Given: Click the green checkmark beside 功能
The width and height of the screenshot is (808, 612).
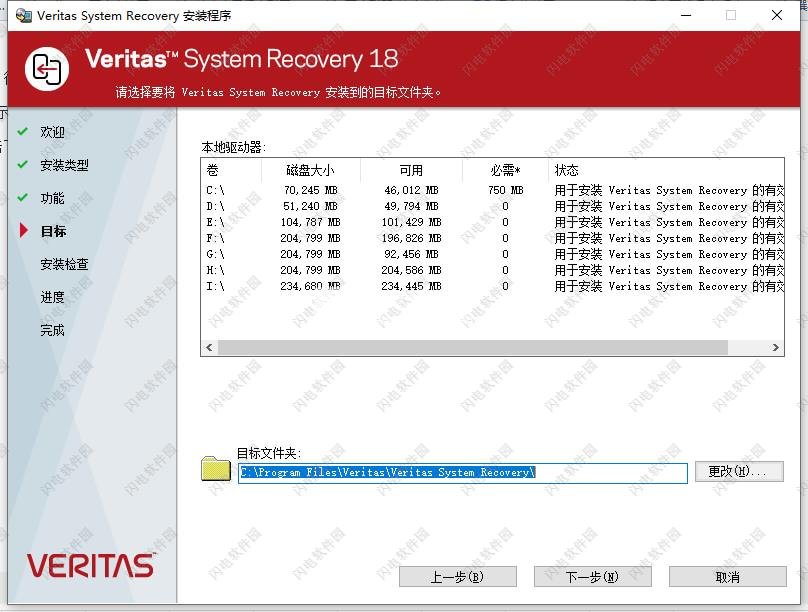Looking at the screenshot, I should click(22, 197).
